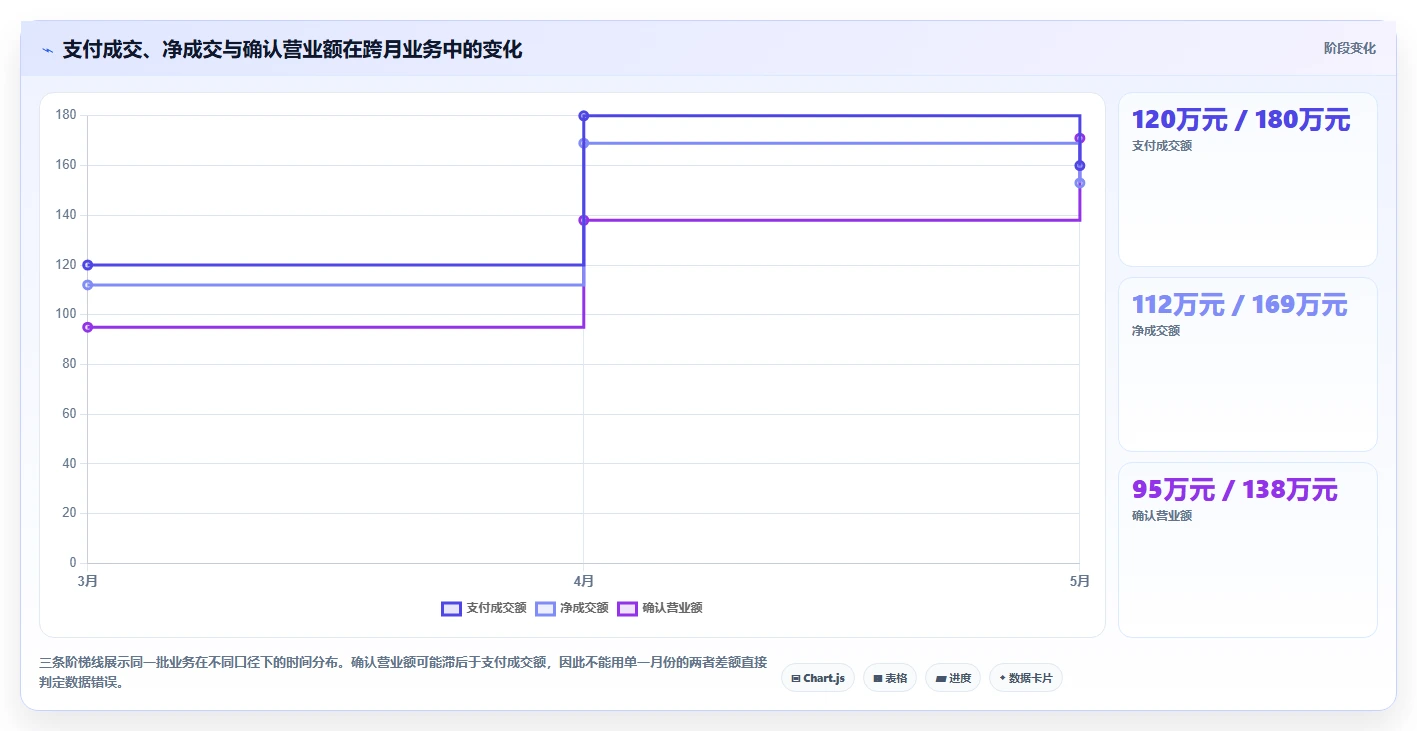Open the 95万元 / 138万元 data card
Image resolution: width=1417 pixels, height=731 pixels.
coord(1247,550)
